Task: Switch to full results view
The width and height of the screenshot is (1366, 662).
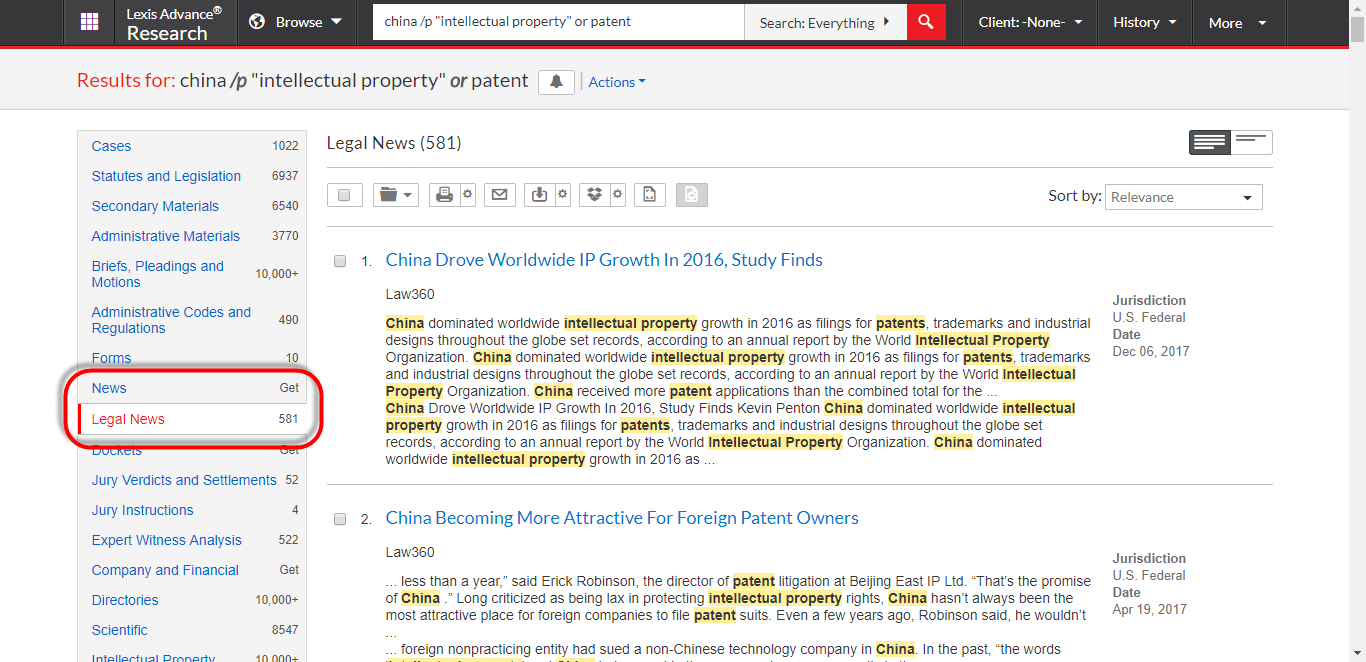Action: [x=1210, y=143]
